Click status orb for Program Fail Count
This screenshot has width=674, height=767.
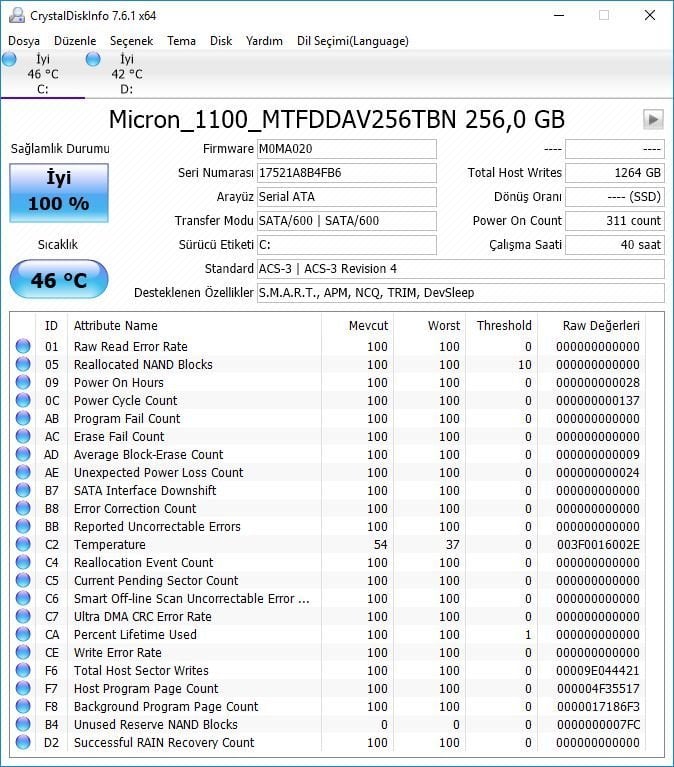pyautogui.click(x=23, y=418)
